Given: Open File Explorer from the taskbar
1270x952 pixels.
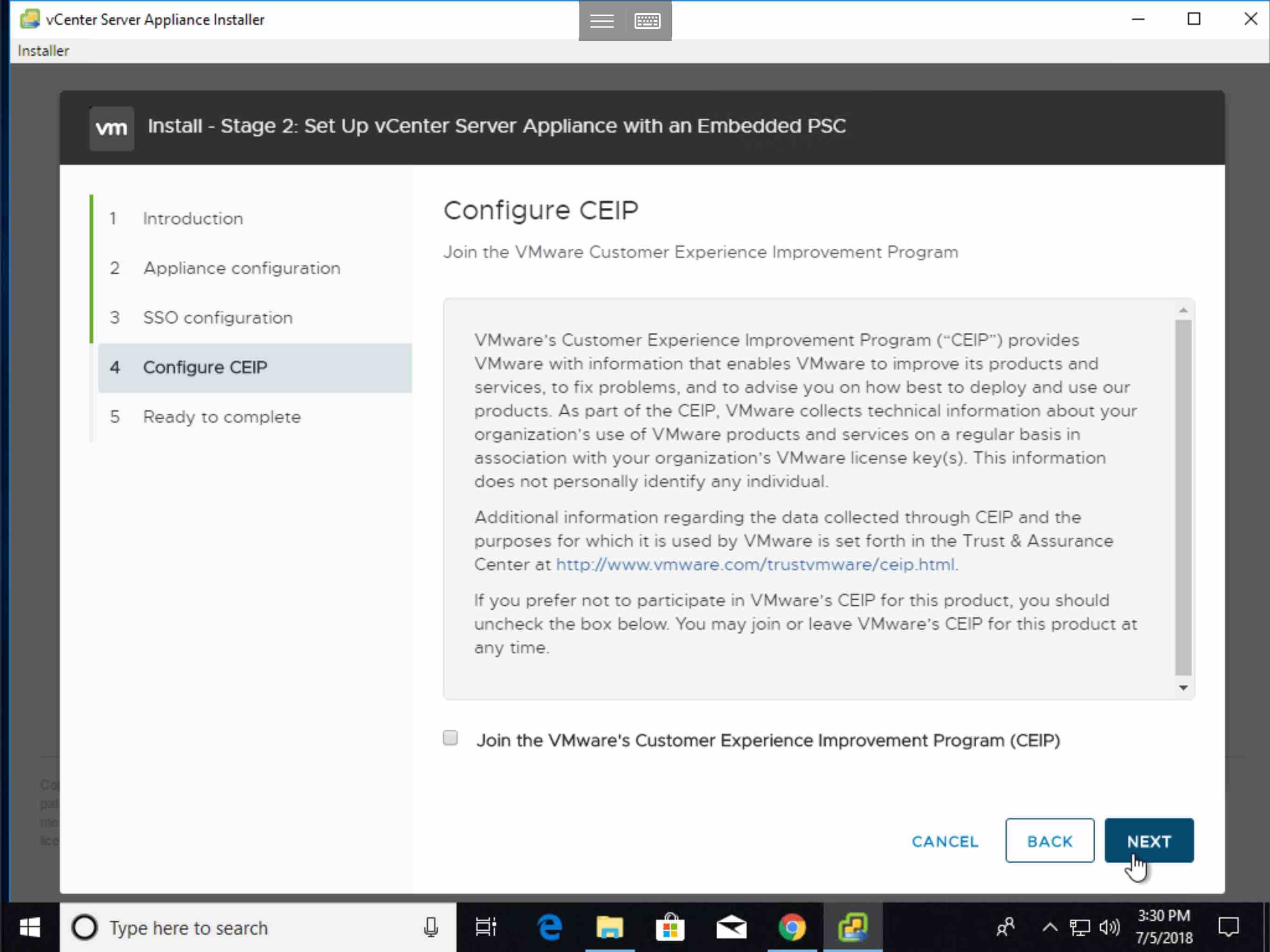Looking at the screenshot, I should tap(609, 927).
